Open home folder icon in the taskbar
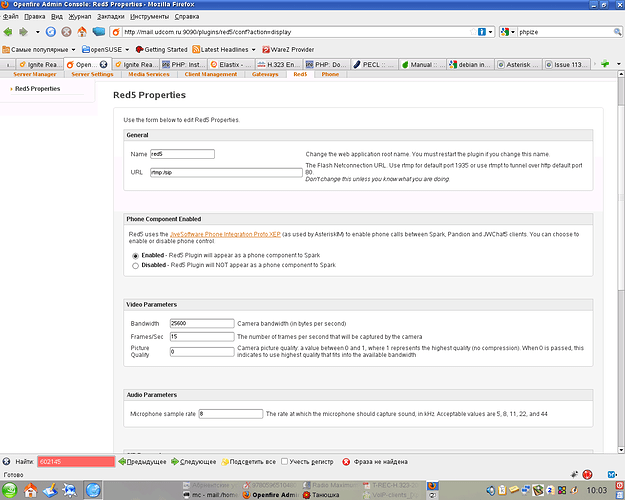 coord(30,490)
